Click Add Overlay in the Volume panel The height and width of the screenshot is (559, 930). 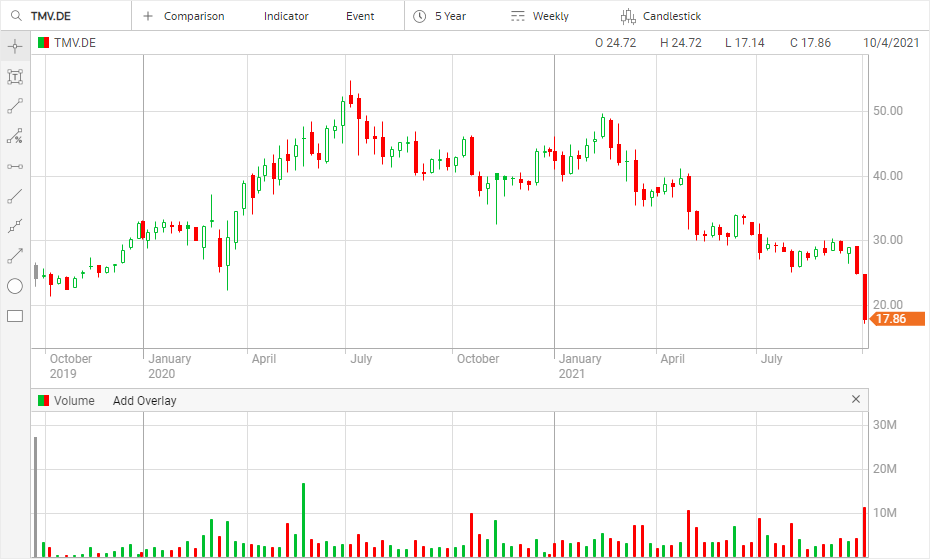(144, 401)
